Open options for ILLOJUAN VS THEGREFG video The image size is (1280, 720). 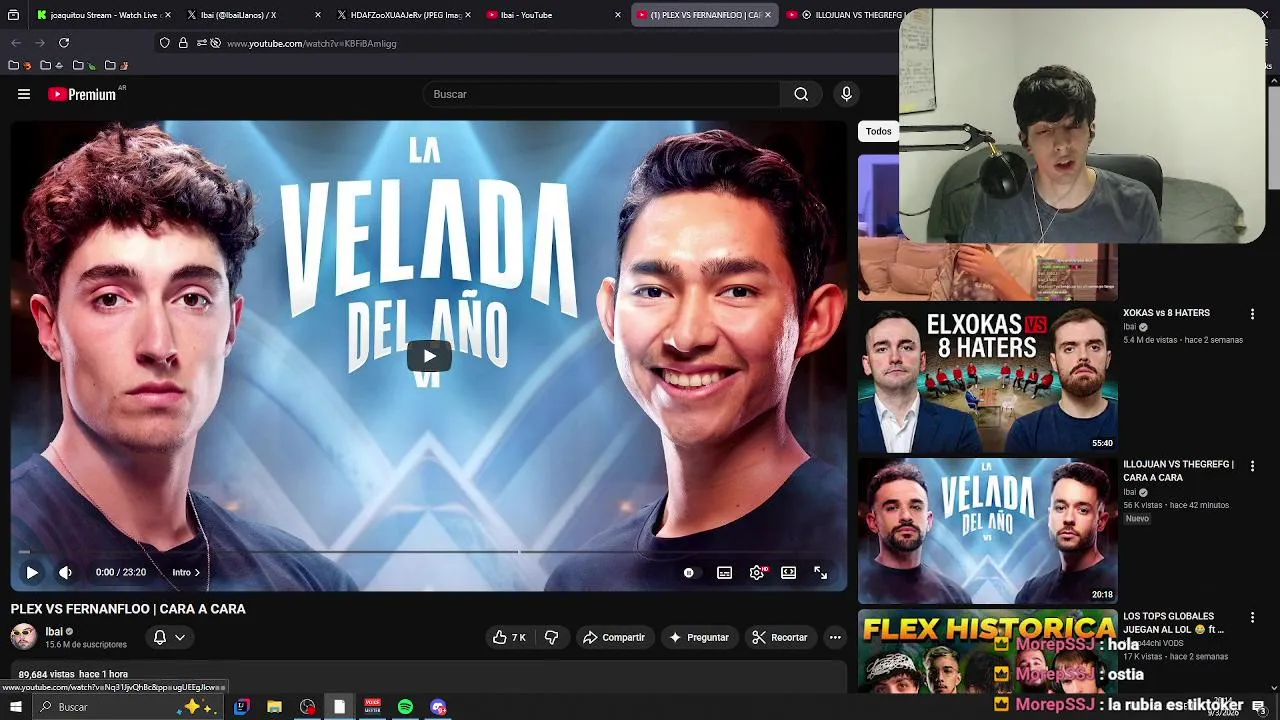coord(1252,466)
